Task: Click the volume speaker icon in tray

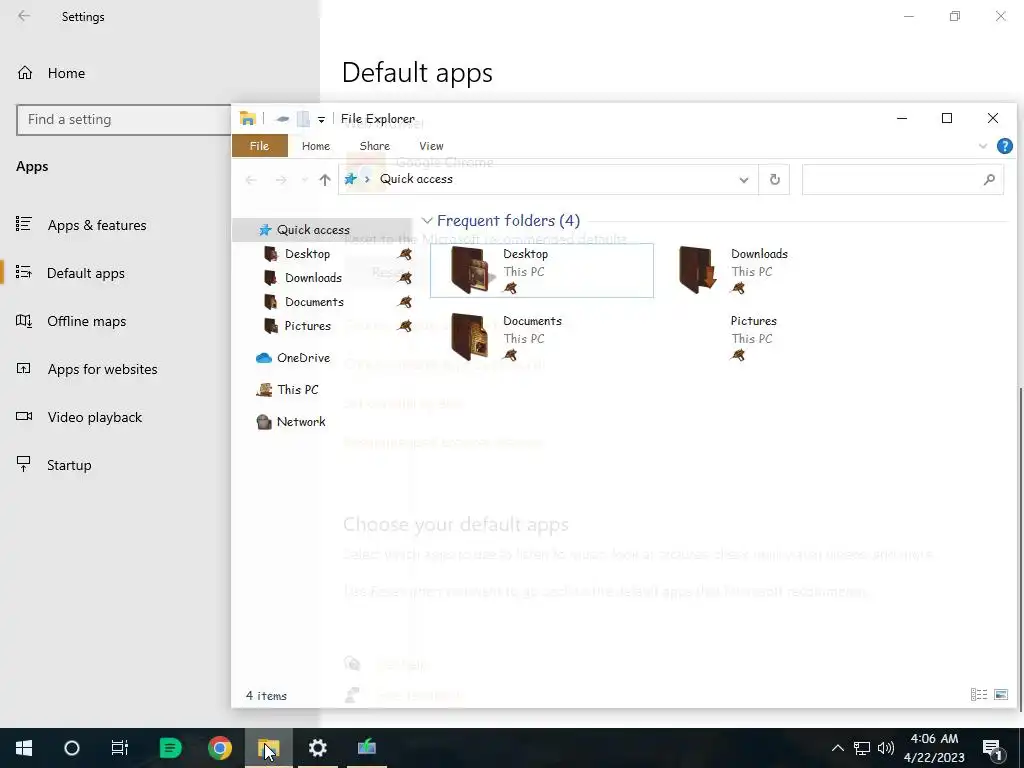Action: click(886, 748)
